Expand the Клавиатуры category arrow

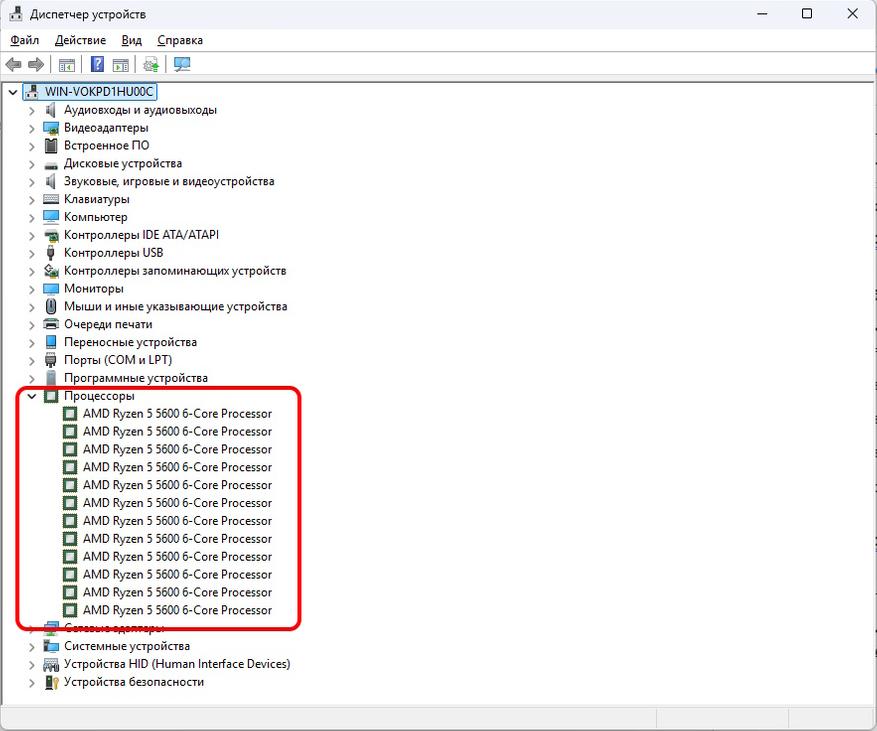click(x=32, y=200)
